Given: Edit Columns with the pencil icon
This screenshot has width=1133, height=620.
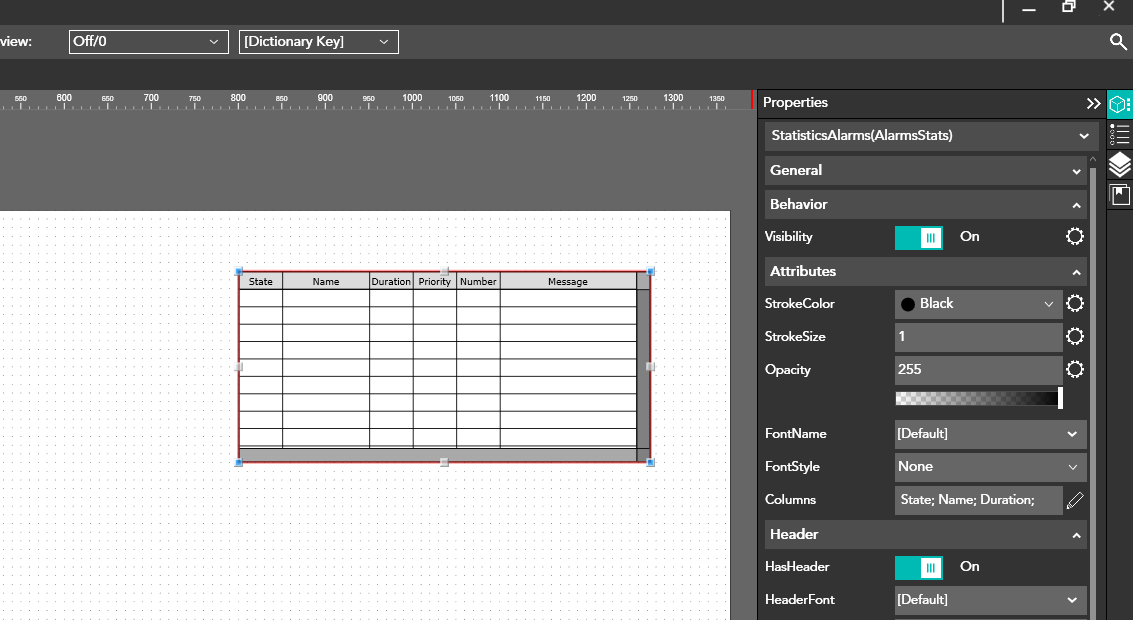Looking at the screenshot, I should (x=1075, y=500).
